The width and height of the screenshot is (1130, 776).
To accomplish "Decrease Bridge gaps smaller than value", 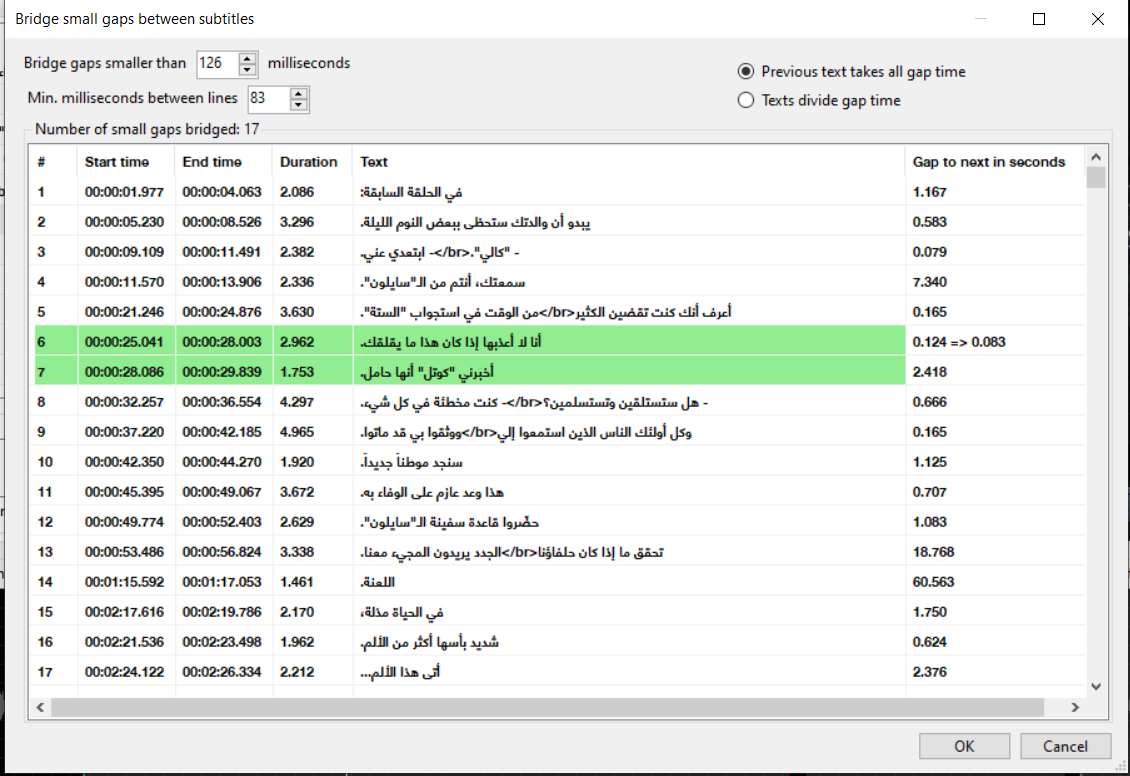I will [x=247, y=70].
